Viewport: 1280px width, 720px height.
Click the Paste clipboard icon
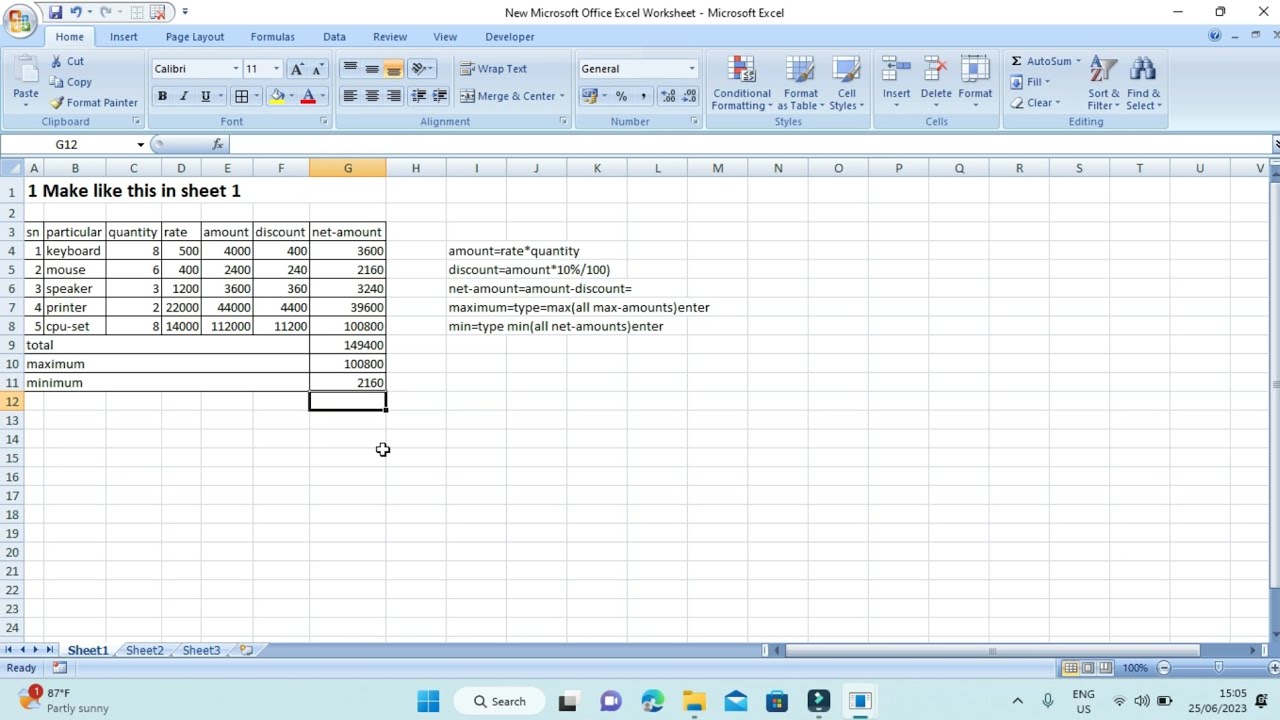25,70
